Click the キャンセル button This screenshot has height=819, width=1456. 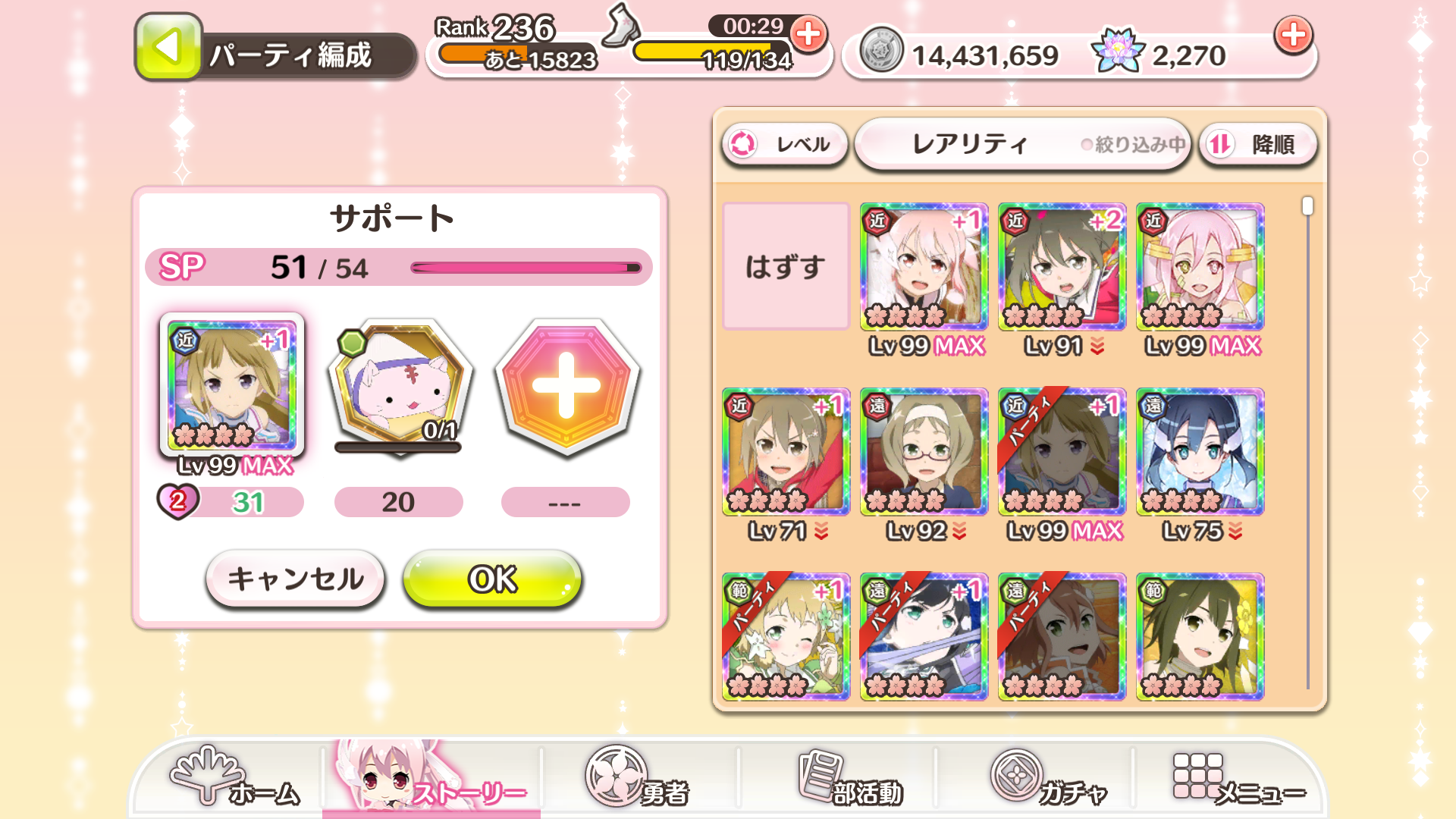295,579
